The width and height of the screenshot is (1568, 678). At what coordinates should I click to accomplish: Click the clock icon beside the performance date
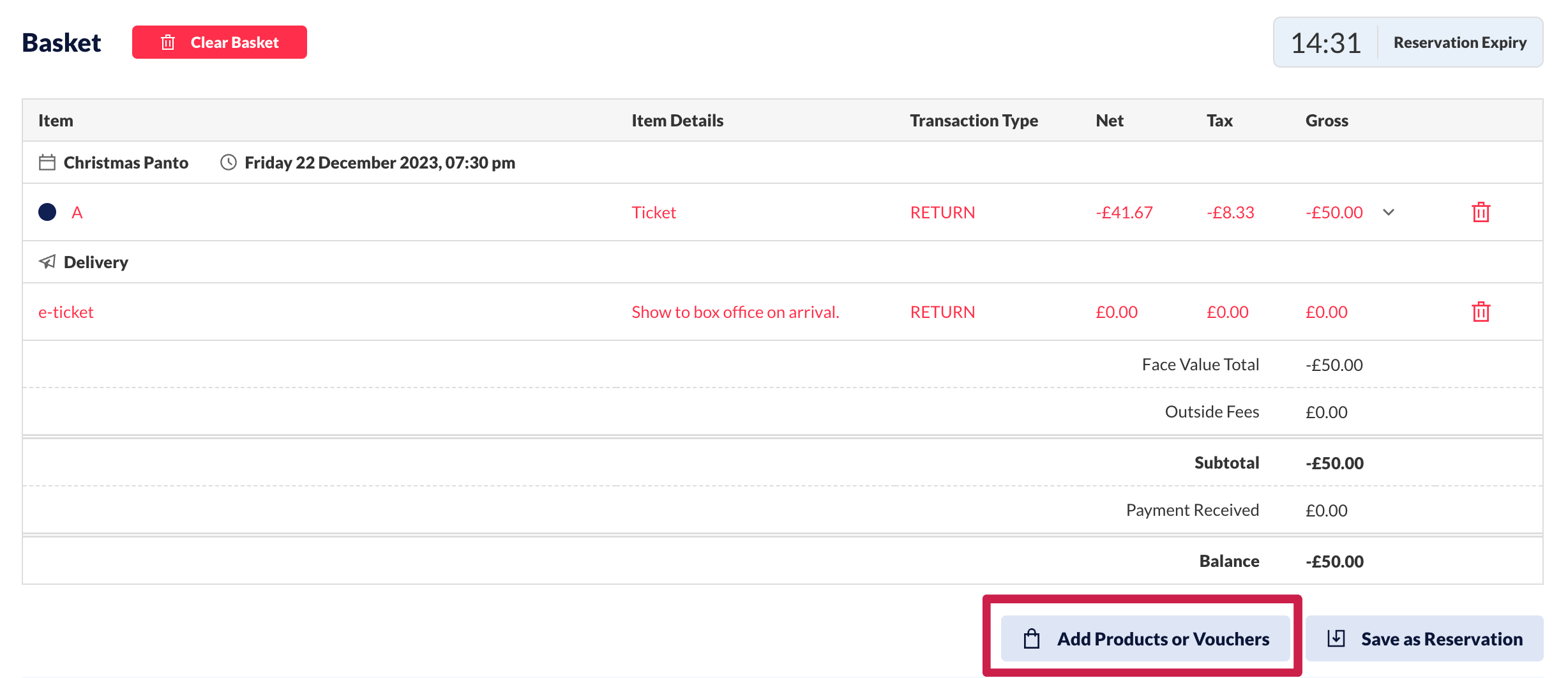(x=229, y=162)
